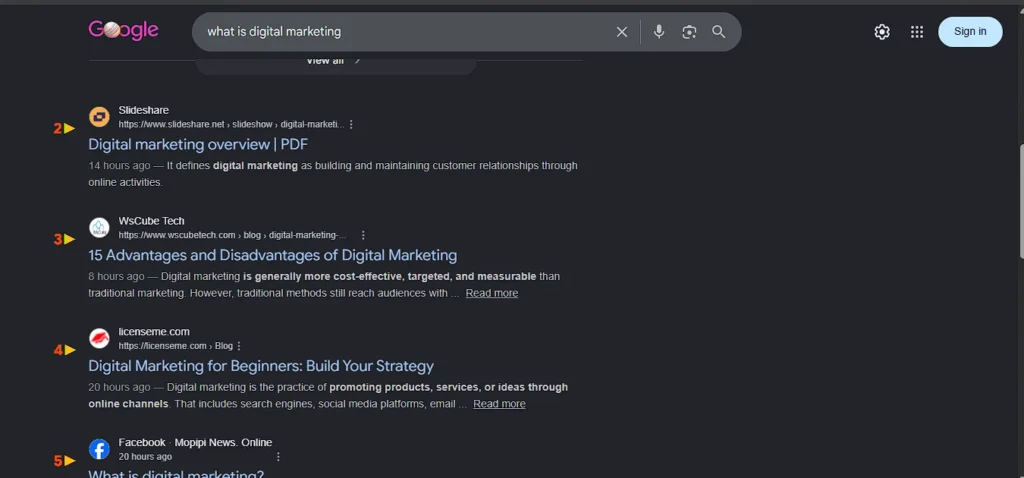The height and width of the screenshot is (478, 1024).
Task: Open search by image camera icon
Action: pyautogui.click(x=689, y=32)
